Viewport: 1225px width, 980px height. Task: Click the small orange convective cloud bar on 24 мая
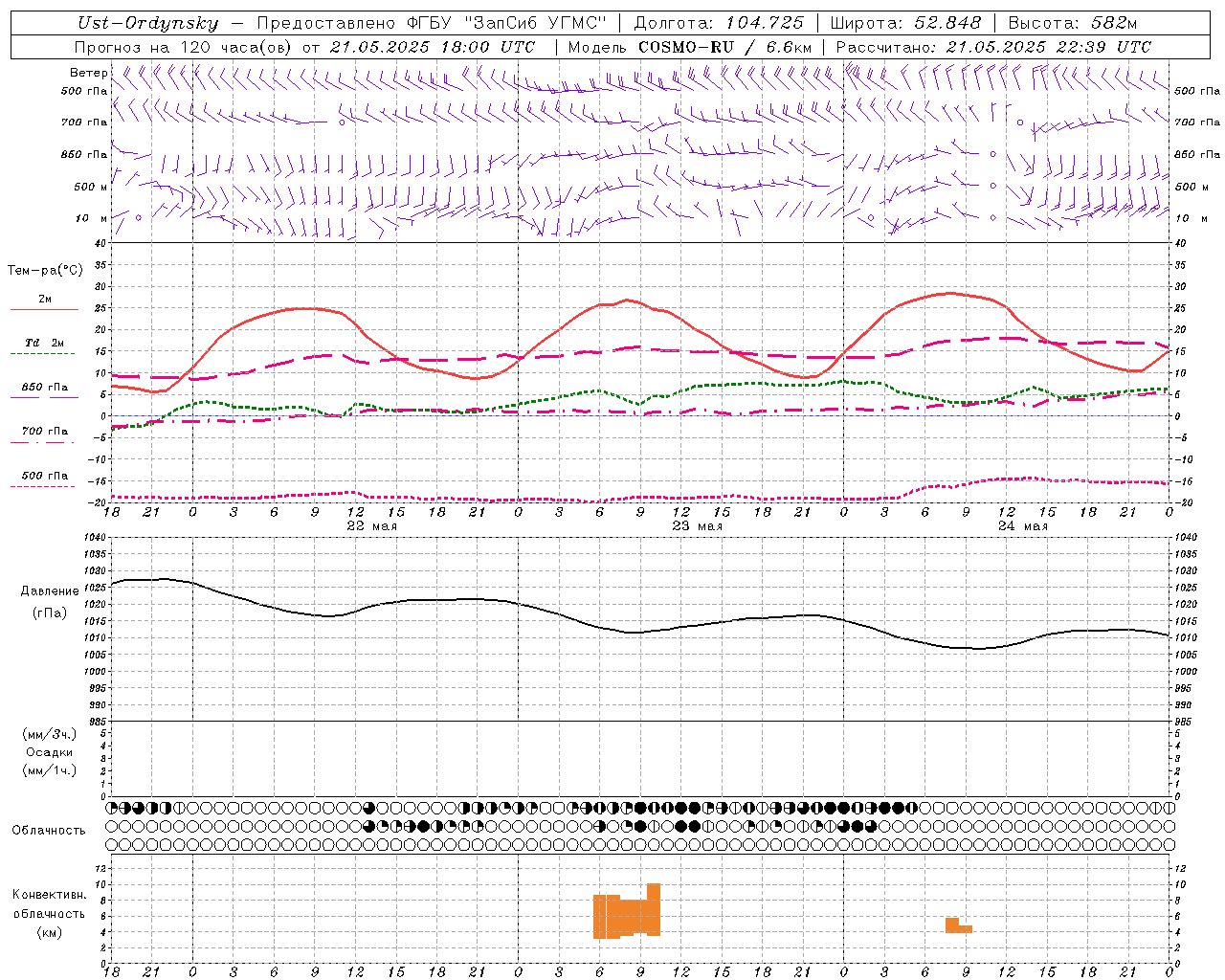click(958, 925)
